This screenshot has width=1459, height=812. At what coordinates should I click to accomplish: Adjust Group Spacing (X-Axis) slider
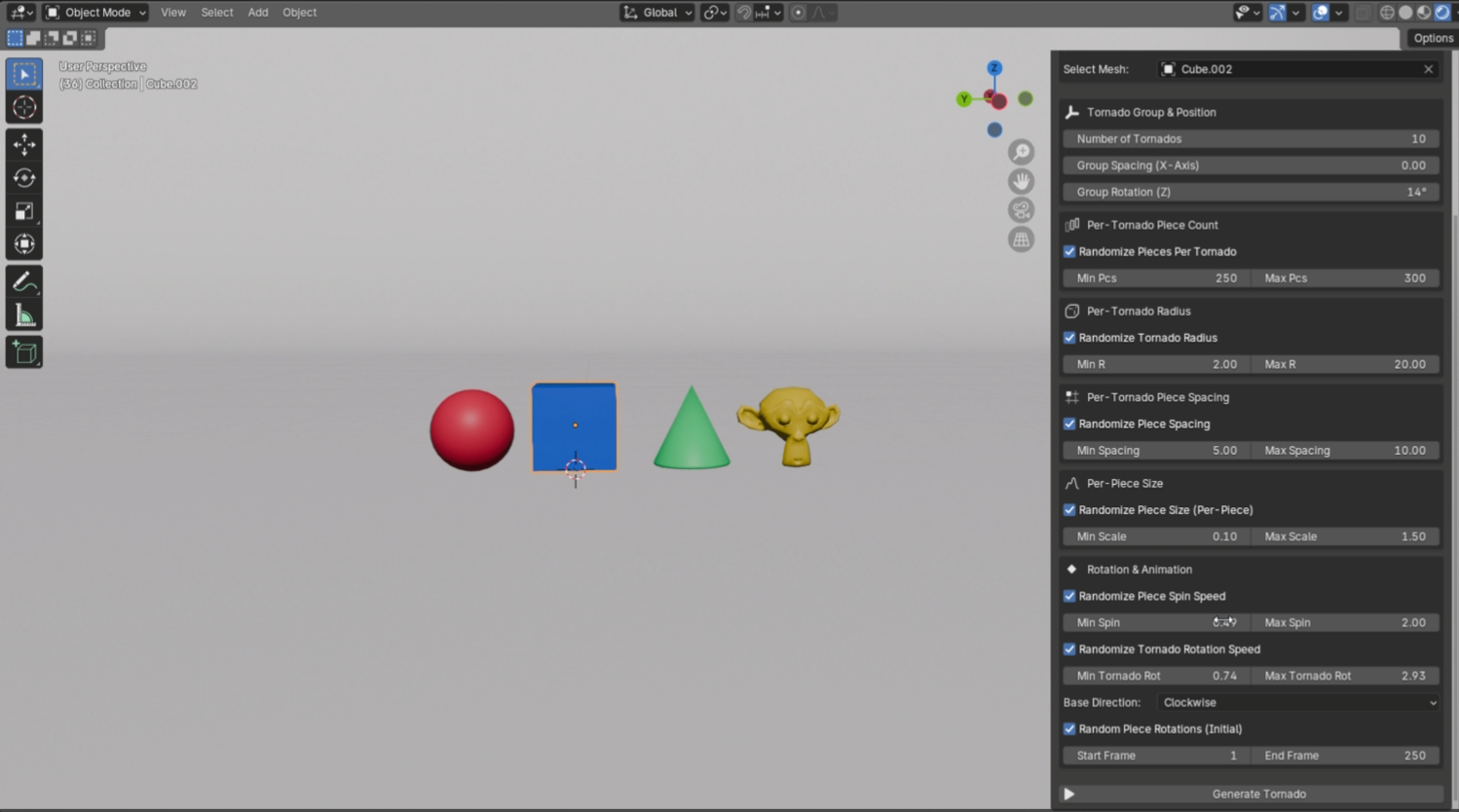point(1252,166)
